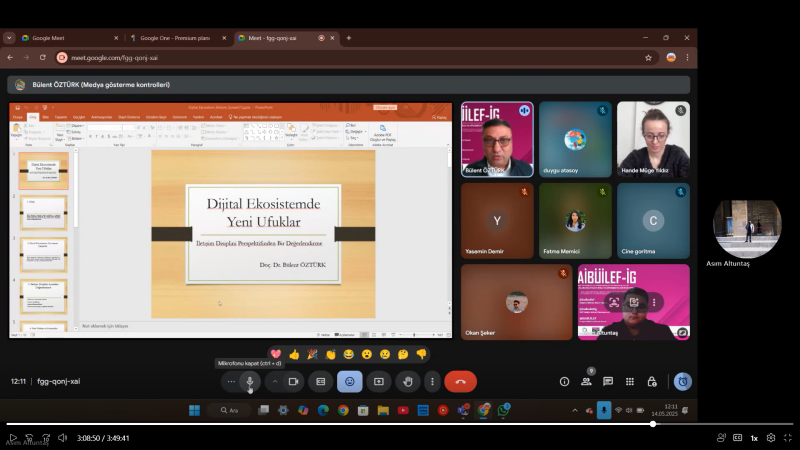Show hidden system tray icons chevron
Viewport: 800px width, 450px height.
point(575,410)
